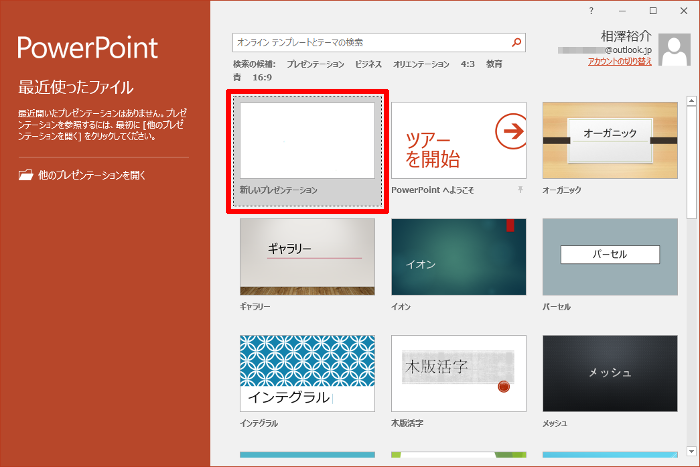This screenshot has width=700, height=467.
Task: Click the イオン caption below thumbnail
Action: (401, 307)
